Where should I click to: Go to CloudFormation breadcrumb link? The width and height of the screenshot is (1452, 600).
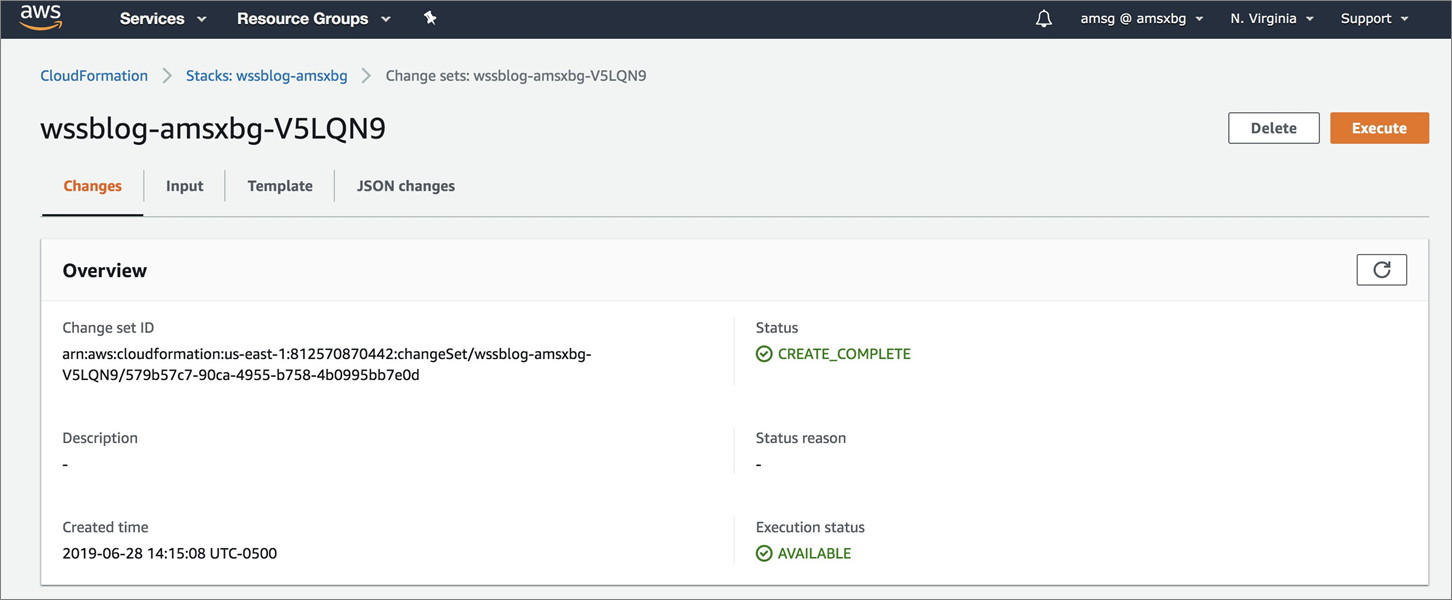94,75
